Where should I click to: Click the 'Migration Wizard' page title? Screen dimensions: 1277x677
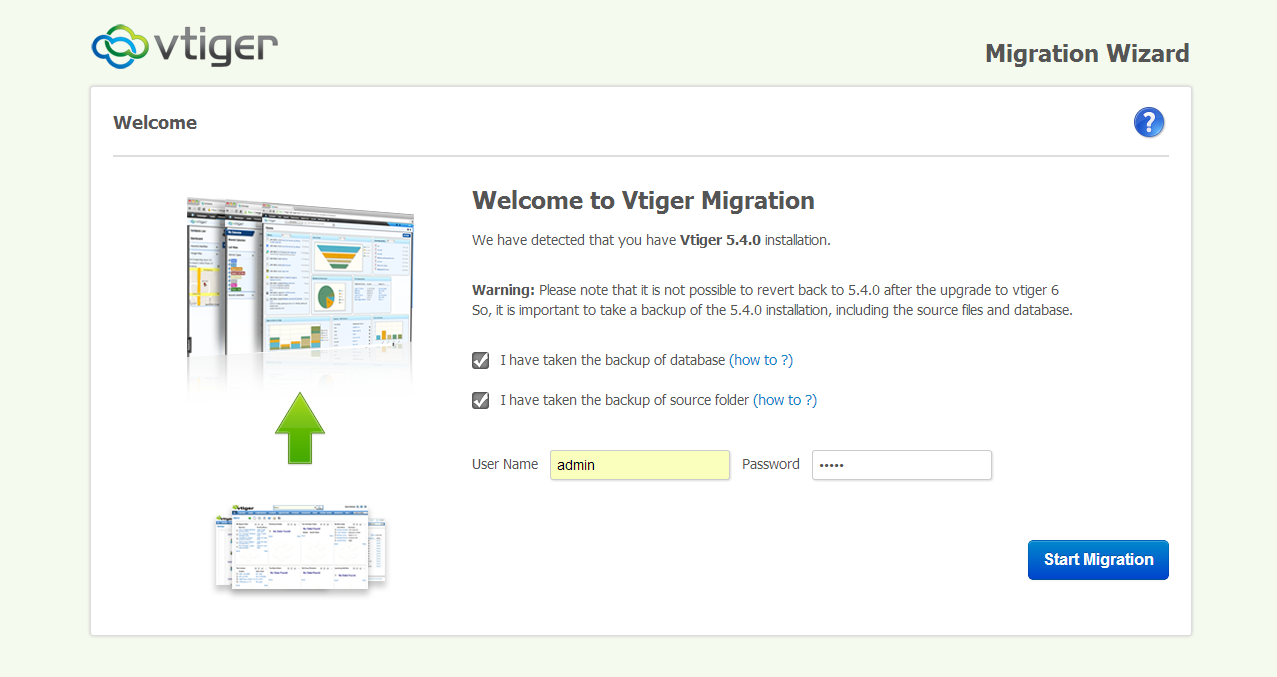tap(1087, 54)
